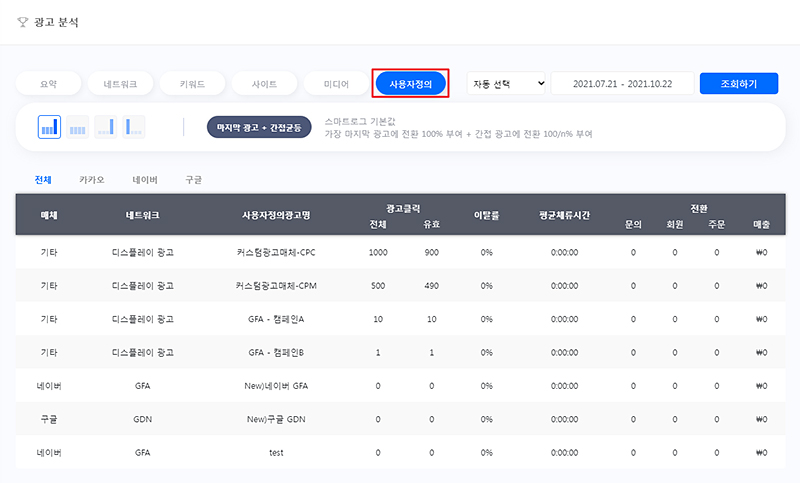The height and width of the screenshot is (483, 800).
Task: Click the 커스텀광고매체-CPC ad name
Action: tap(276, 252)
